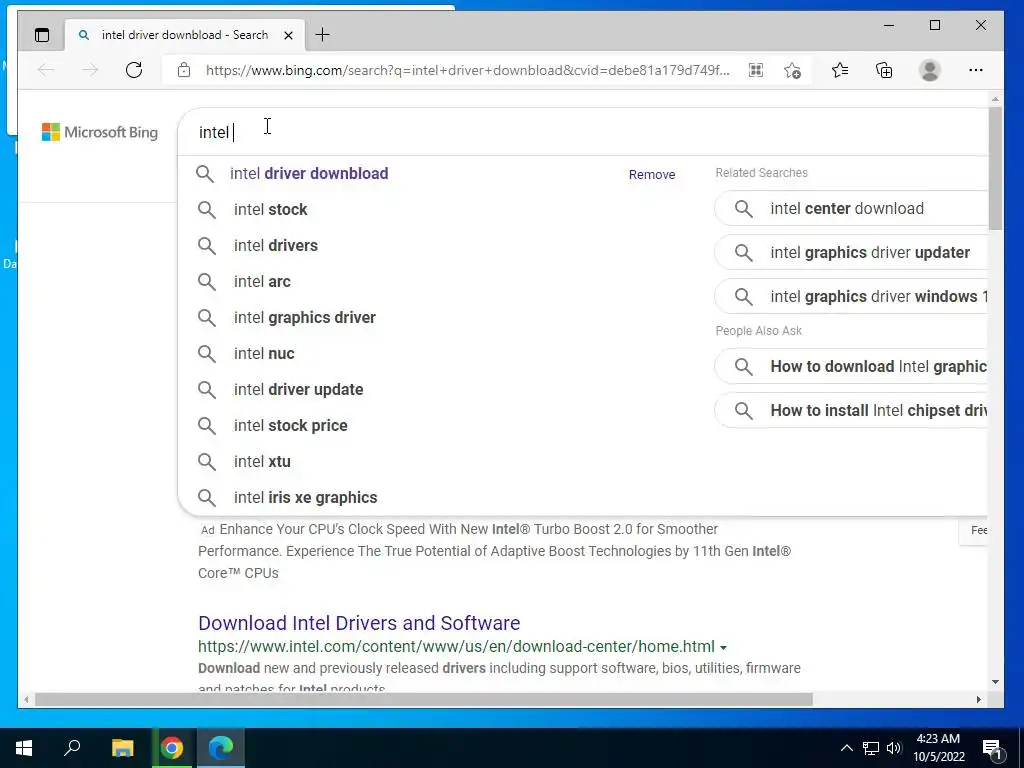Viewport: 1024px width, 768px height.
Task: Select suggestion intel nuc
Action: (x=264, y=353)
